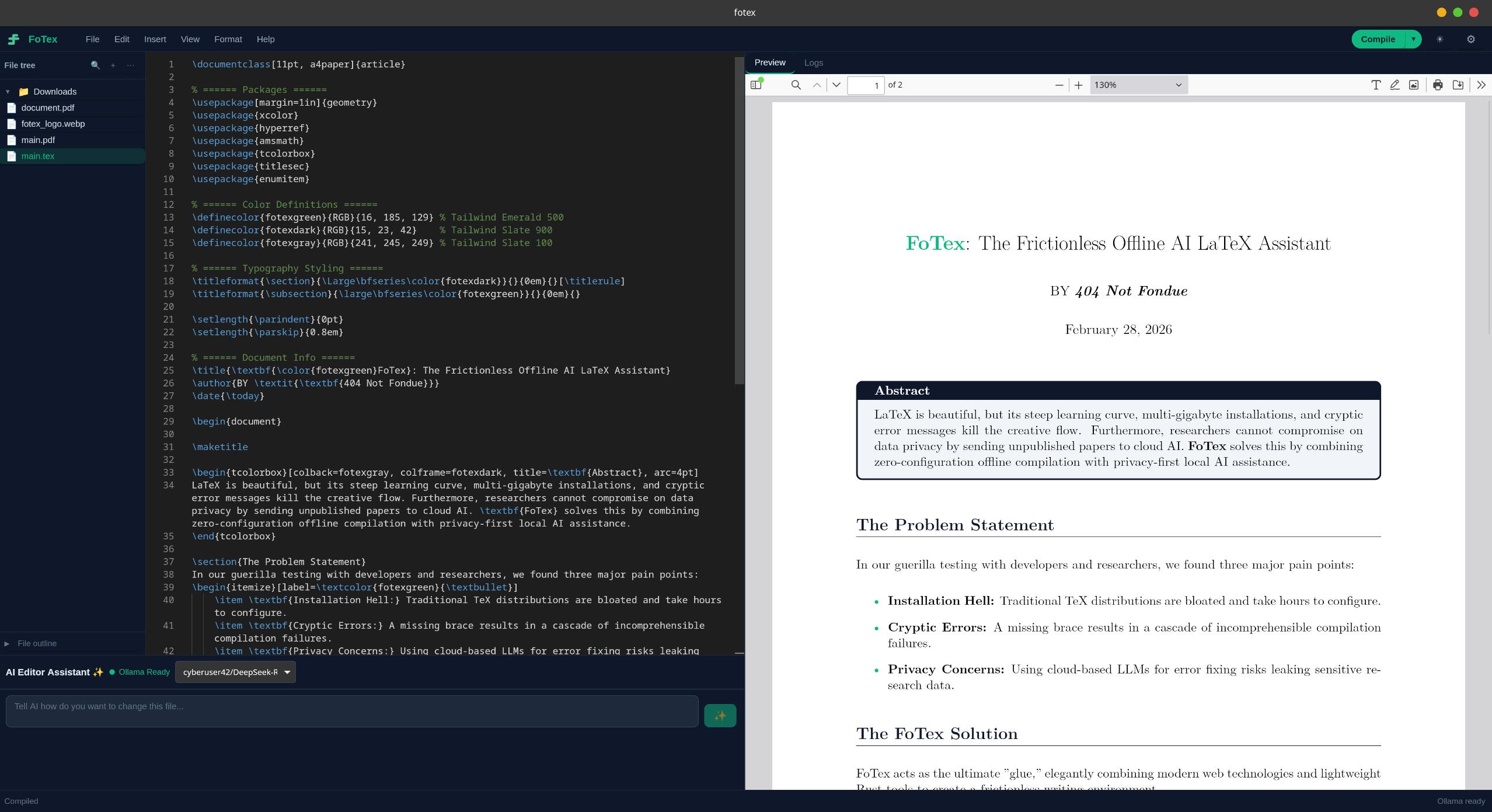The image size is (1492, 812).
Task: Toggle light/dark theme sun icon
Action: [1439, 39]
